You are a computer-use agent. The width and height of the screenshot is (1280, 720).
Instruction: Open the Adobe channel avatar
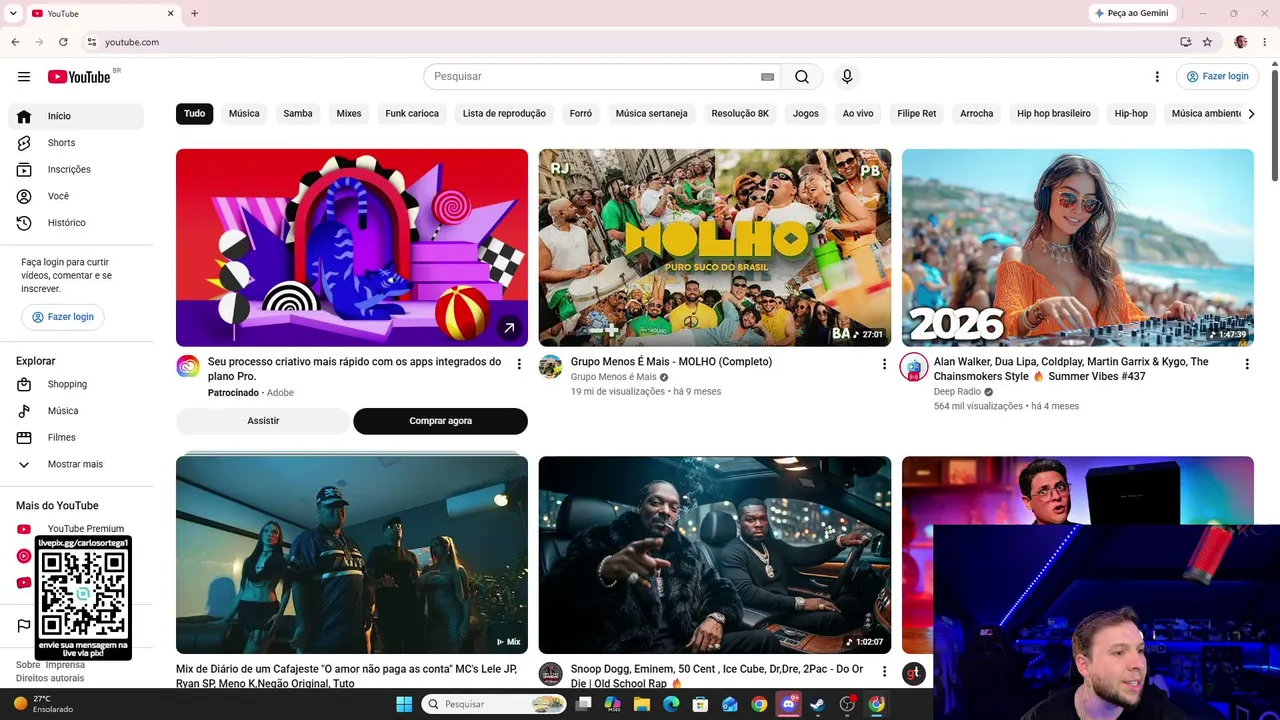point(188,366)
